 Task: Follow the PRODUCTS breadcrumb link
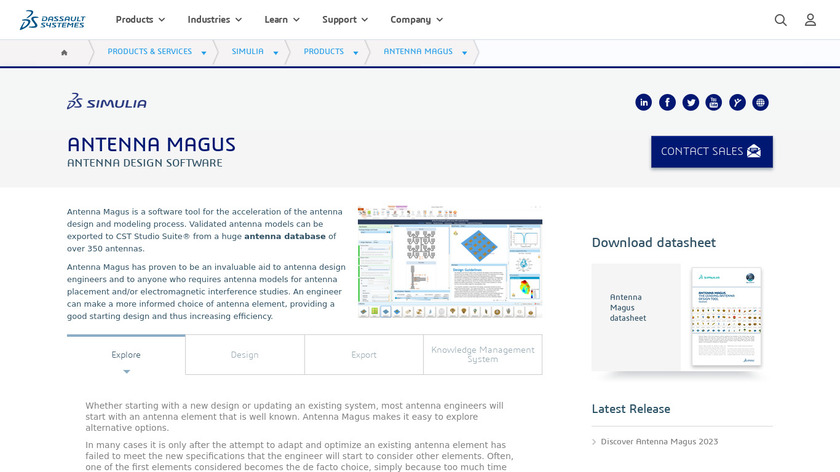[324, 51]
